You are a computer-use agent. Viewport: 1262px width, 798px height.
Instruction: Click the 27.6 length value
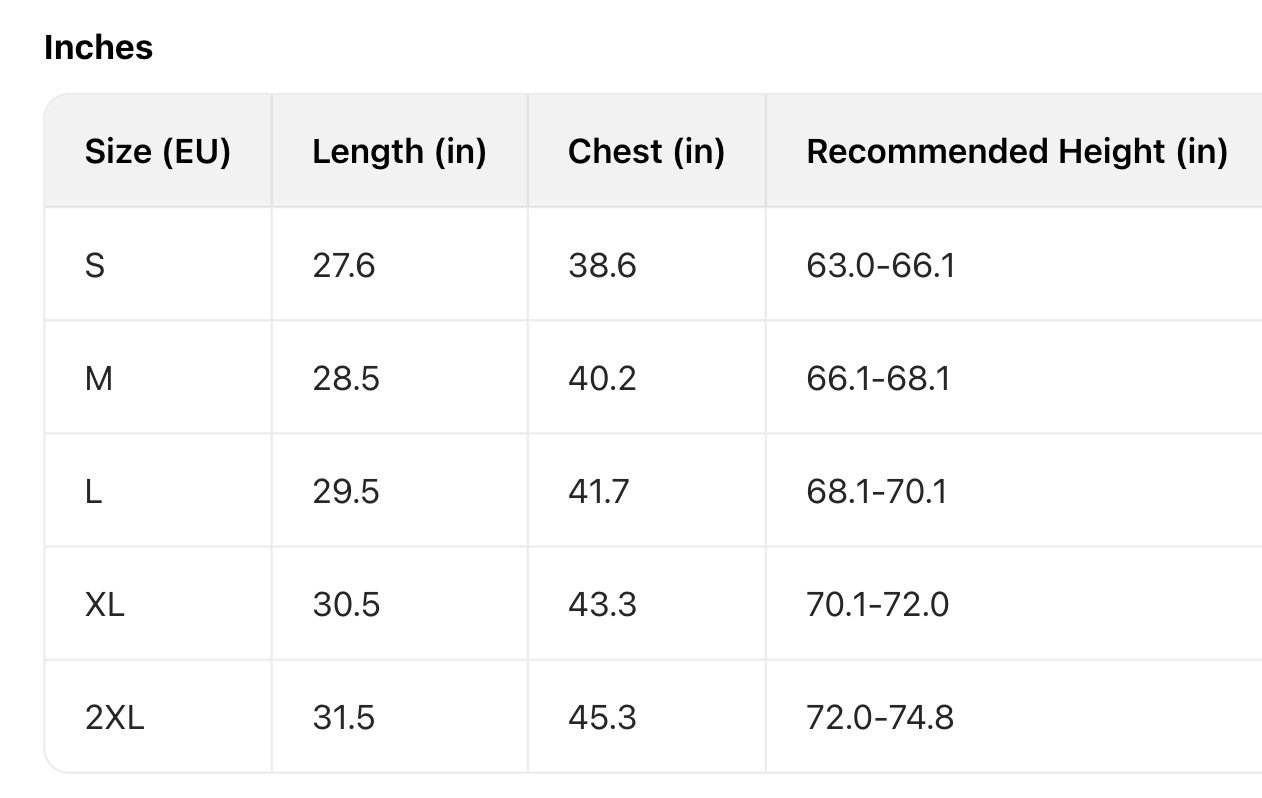[344, 266]
